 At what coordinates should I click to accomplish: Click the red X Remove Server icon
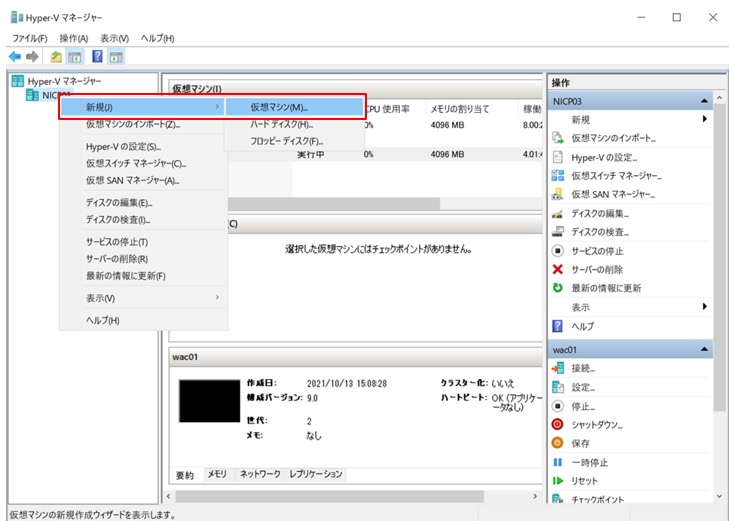point(558,270)
